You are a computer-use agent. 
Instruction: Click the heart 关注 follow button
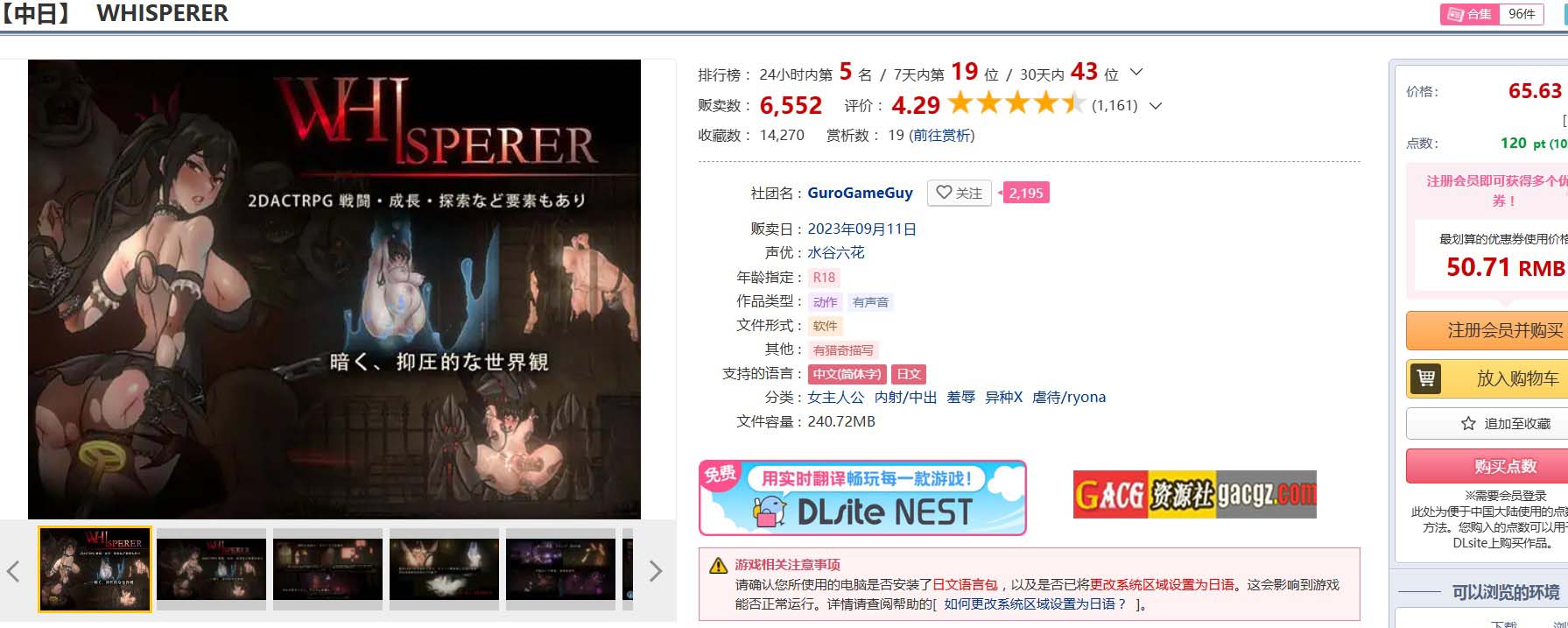click(x=959, y=193)
